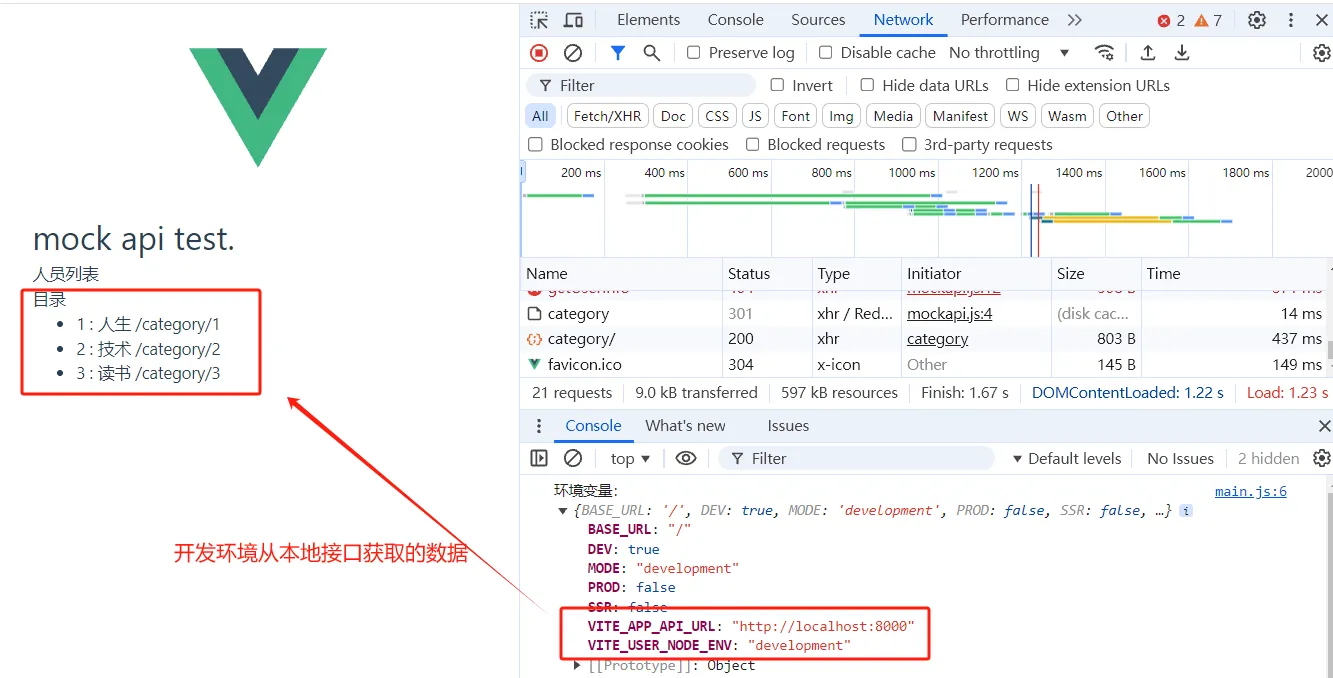
Task: Toggle the device toolbar icon
Action: (573, 20)
